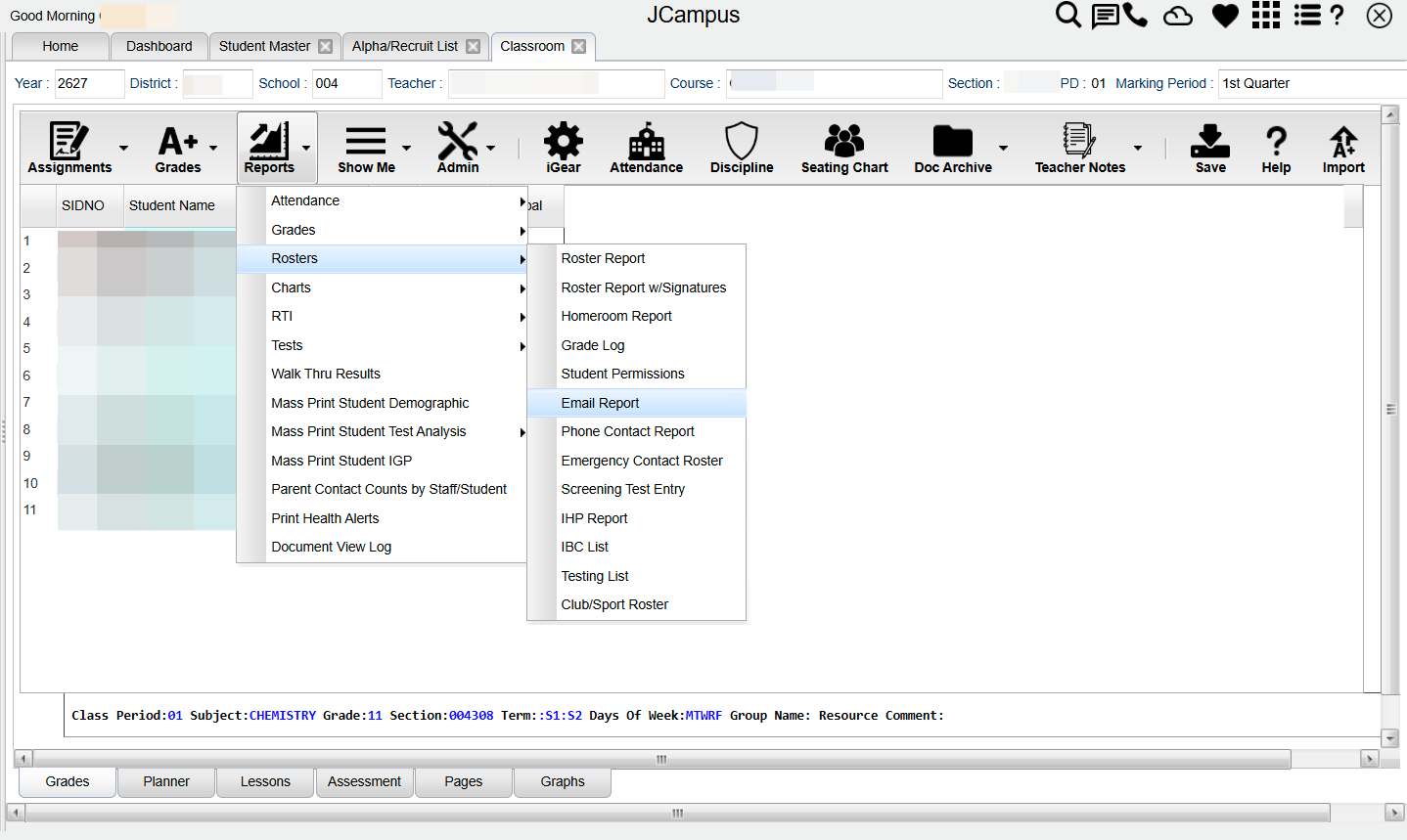
Task: Open the Attendance school building icon
Action: click(646, 141)
